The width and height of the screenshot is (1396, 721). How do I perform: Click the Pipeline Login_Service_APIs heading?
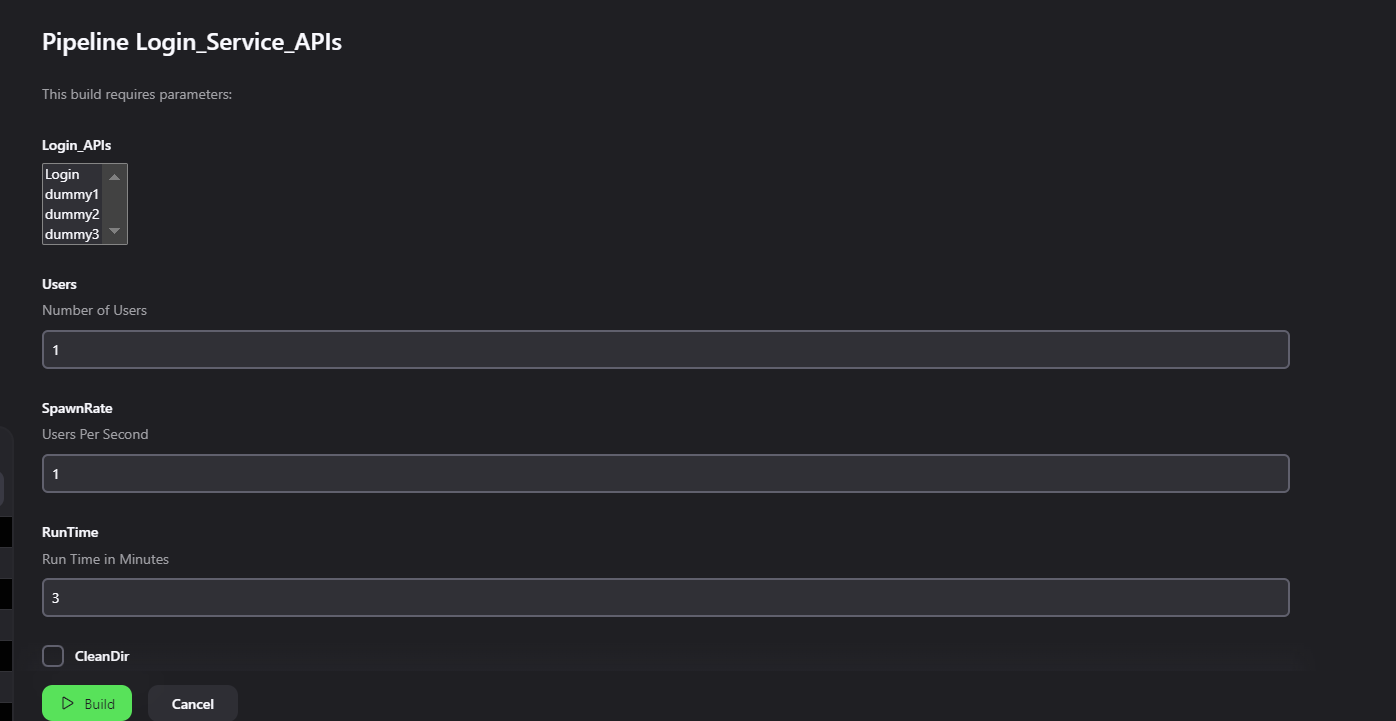192,43
